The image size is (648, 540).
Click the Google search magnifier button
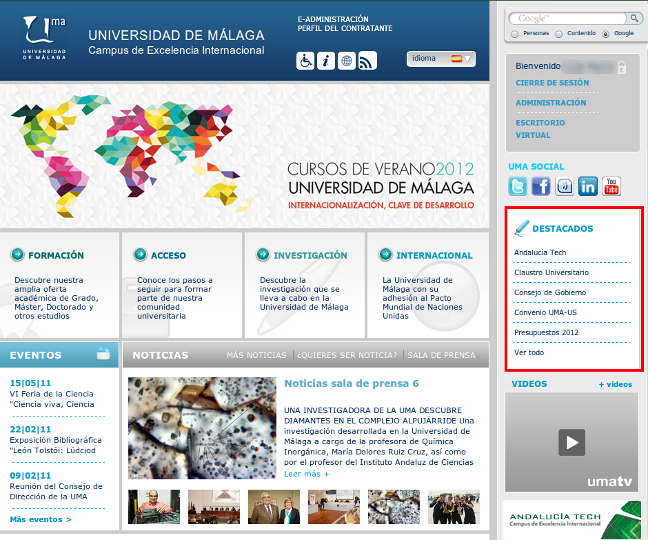coord(634,18)
